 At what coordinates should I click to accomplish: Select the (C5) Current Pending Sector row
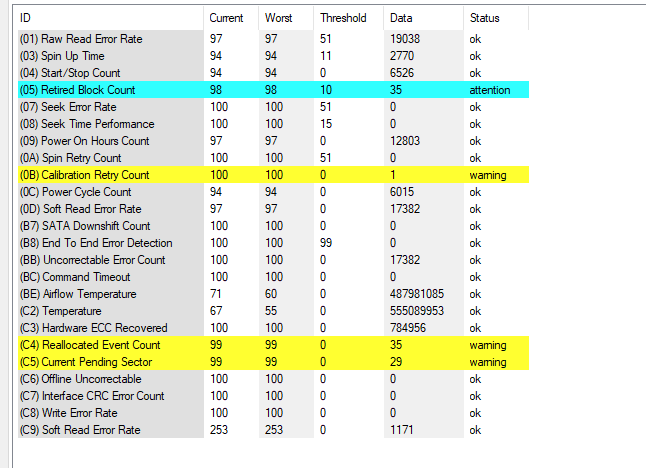(x=274, y=362)
